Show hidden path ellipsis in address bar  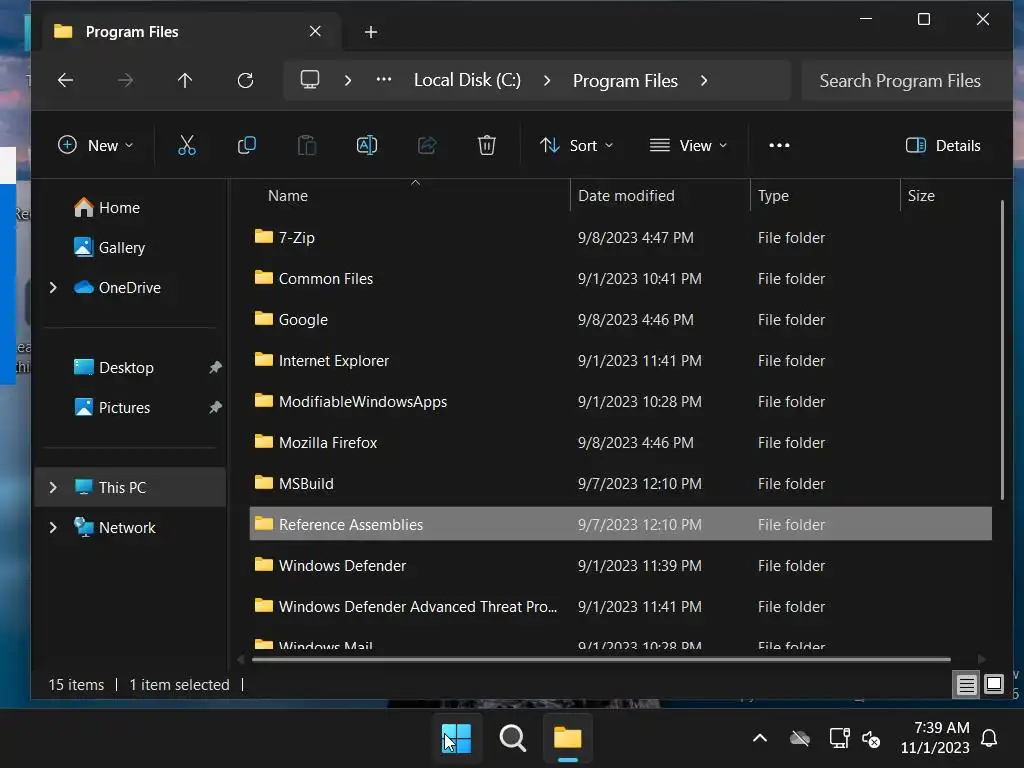[x=384, y=80]
